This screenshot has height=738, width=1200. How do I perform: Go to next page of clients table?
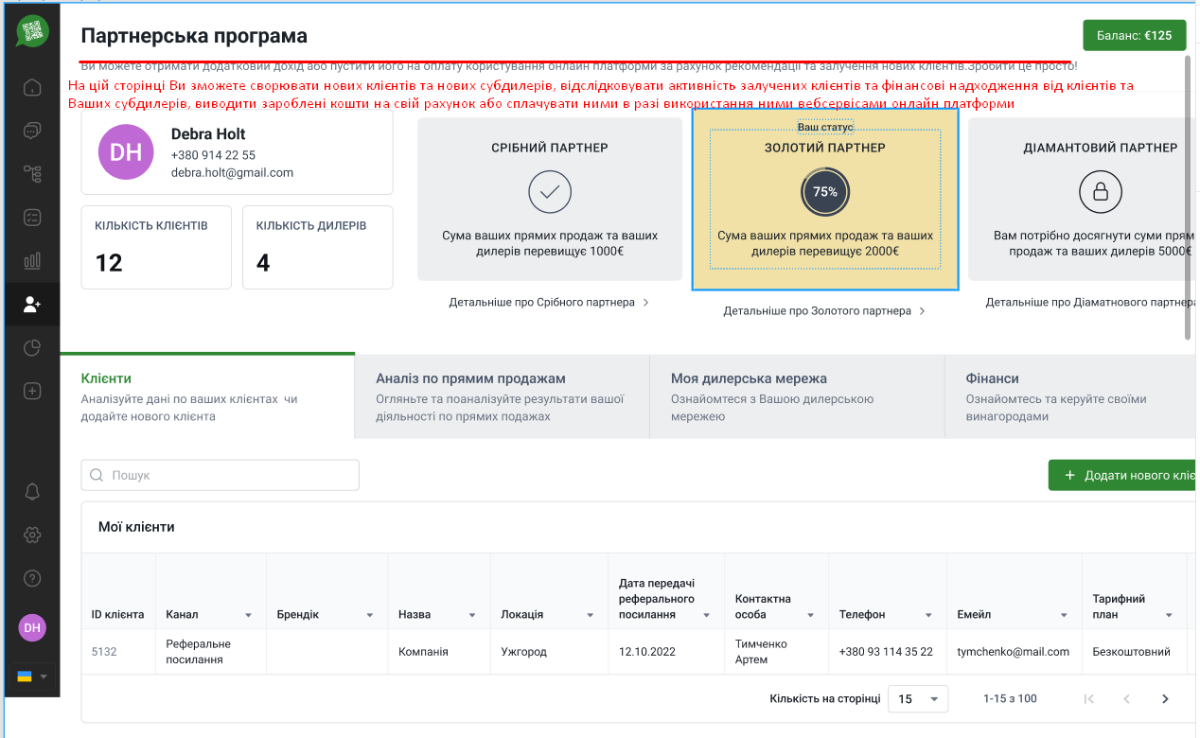click(1165, 699)
